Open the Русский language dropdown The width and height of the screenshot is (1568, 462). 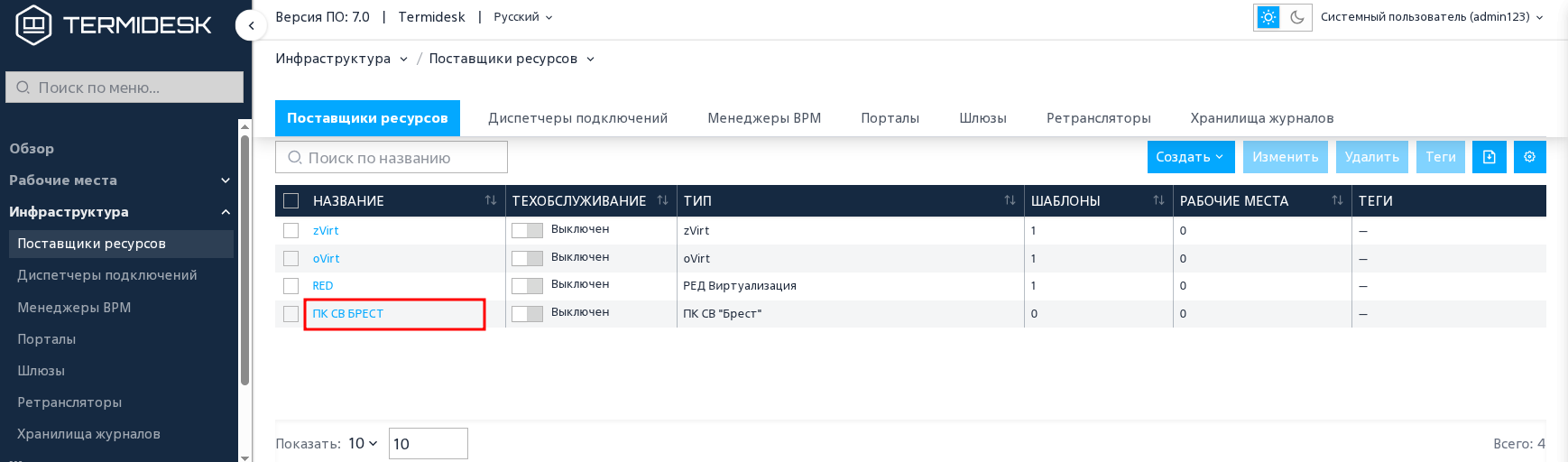pyautogui.click(x=523, y=17)
